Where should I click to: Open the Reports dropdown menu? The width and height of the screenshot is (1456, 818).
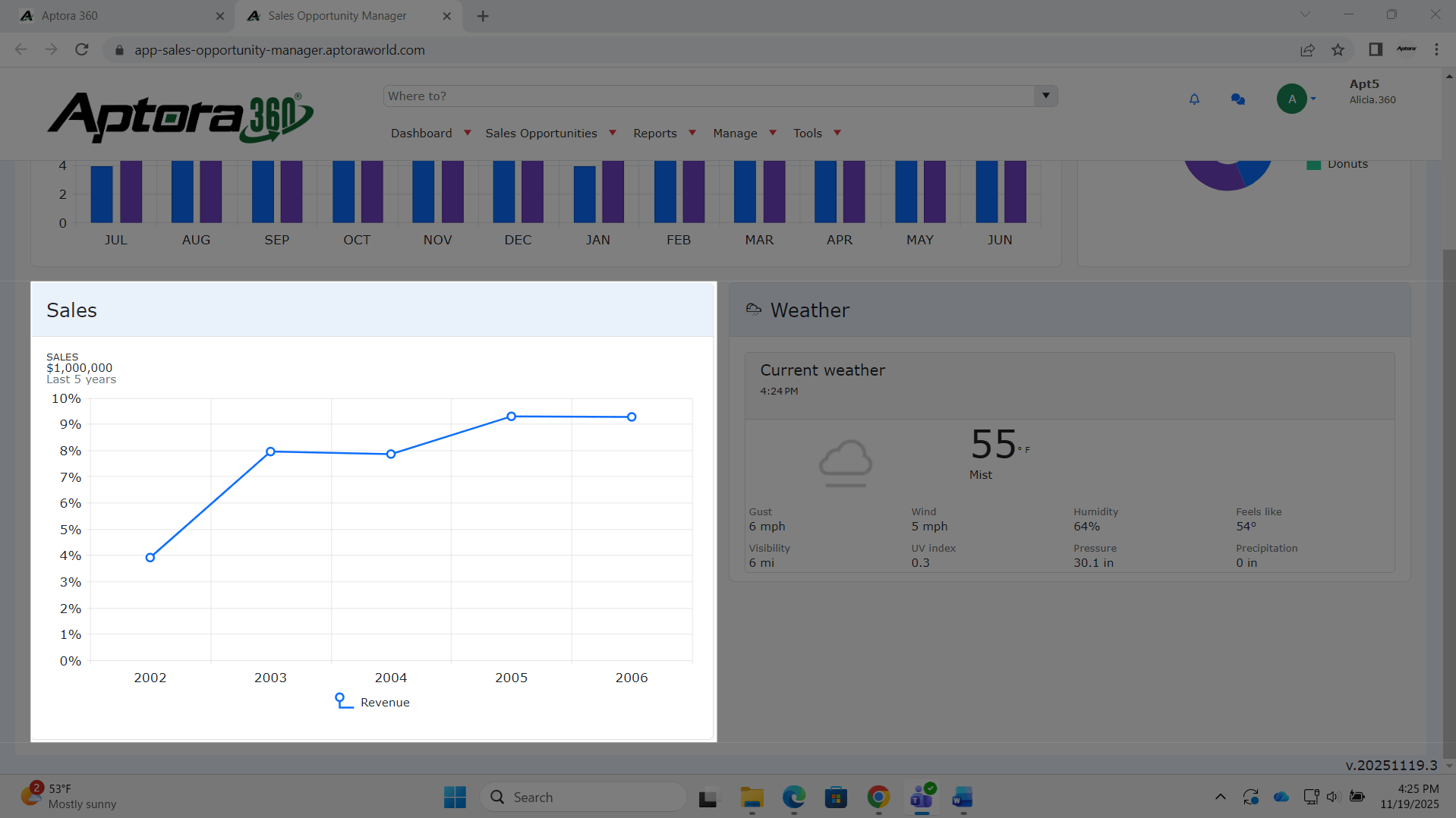coord(663,134)
